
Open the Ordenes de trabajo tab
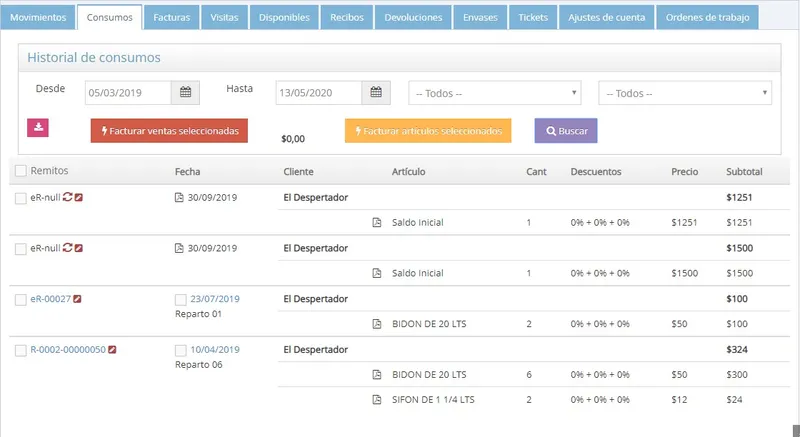(x=707, y=17)
